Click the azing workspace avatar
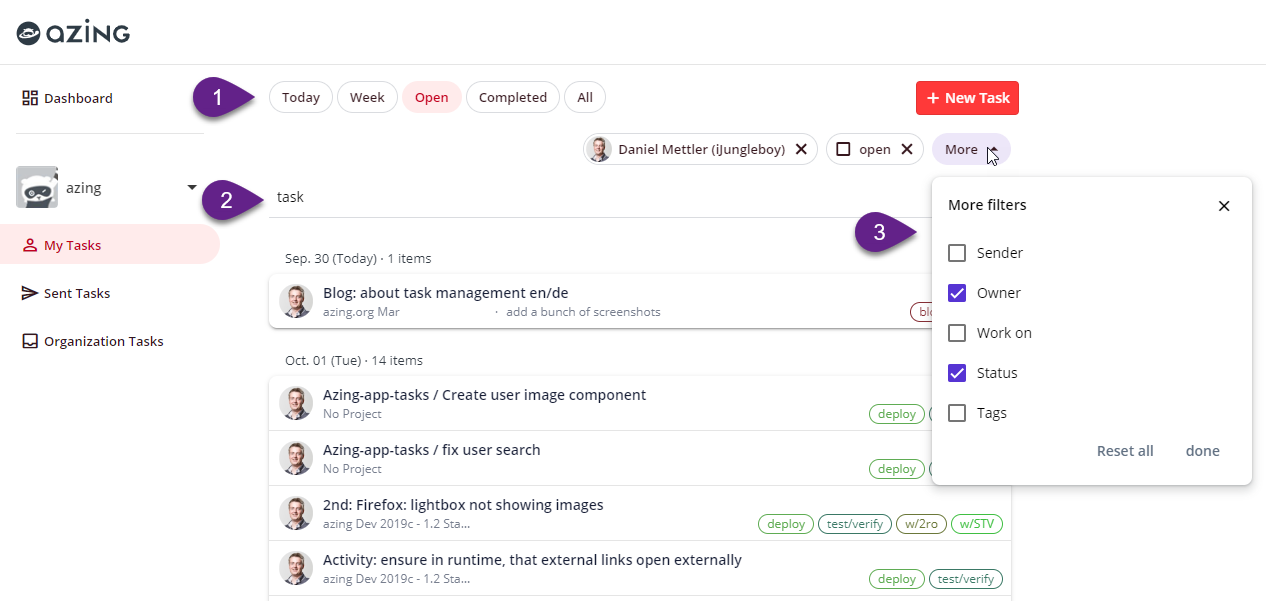 (x=37, y=187)
